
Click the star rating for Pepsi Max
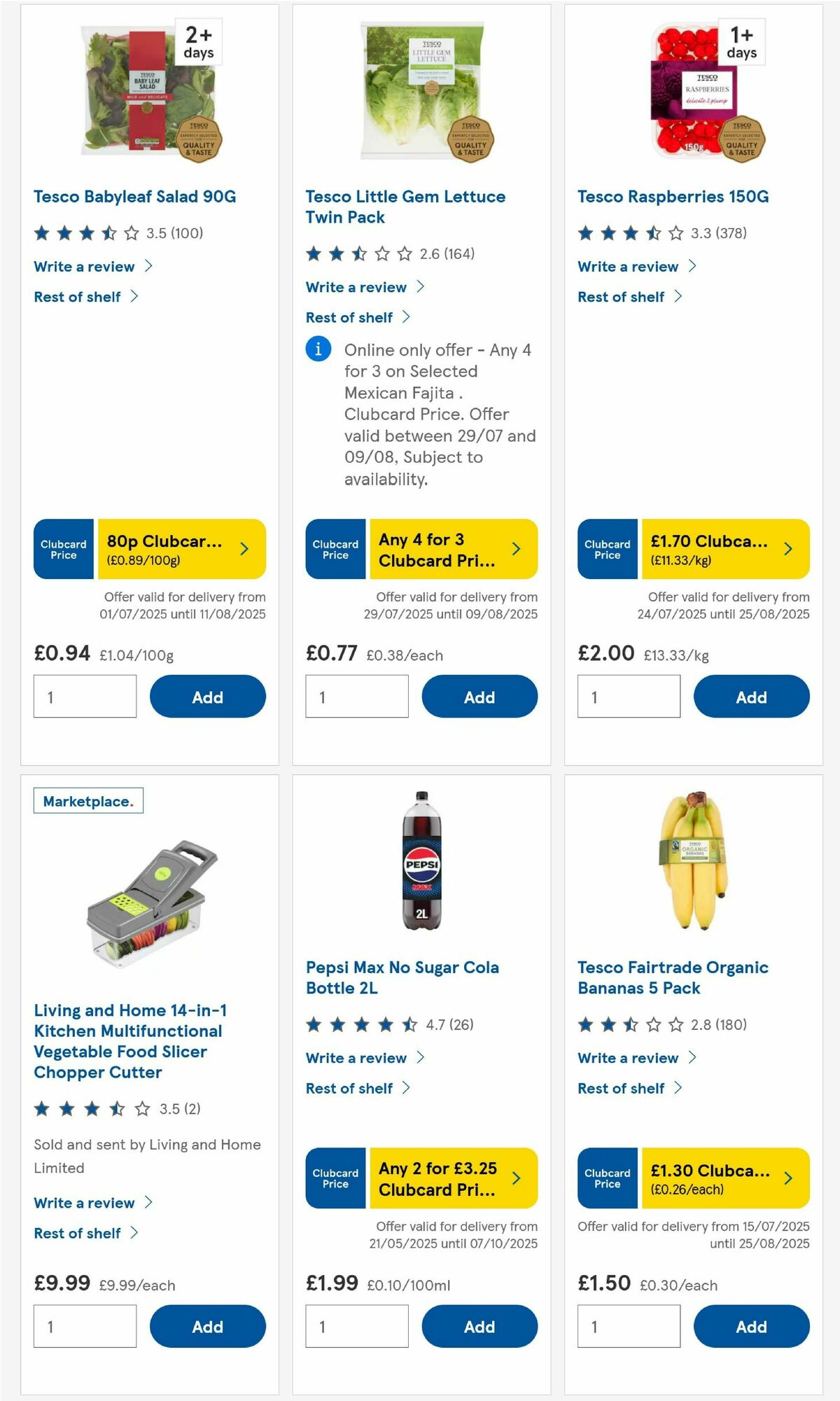pos(357,1024)
